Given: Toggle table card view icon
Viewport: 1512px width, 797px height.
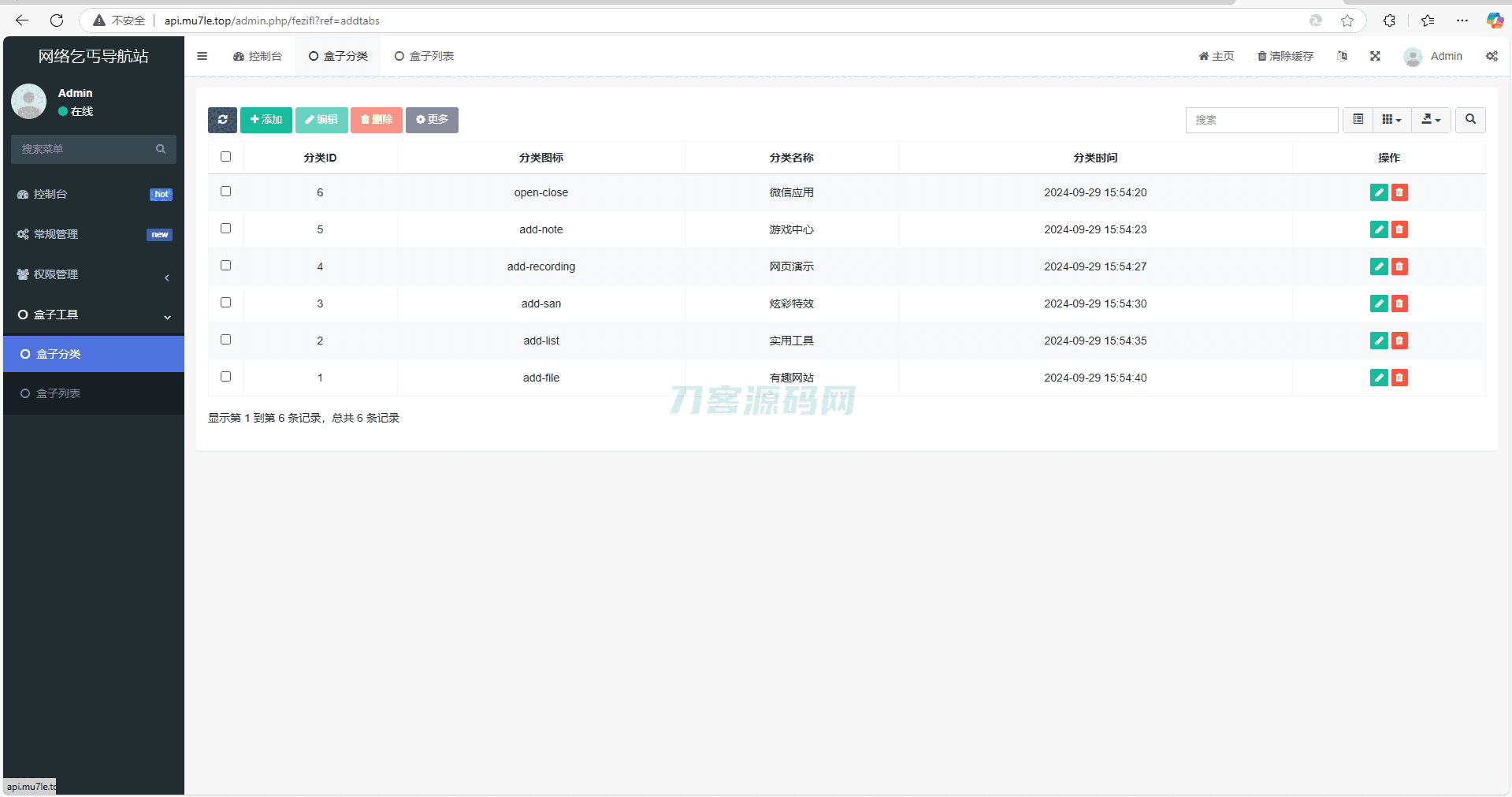Looking at the screenshot, I should (x=1358, y=120).
